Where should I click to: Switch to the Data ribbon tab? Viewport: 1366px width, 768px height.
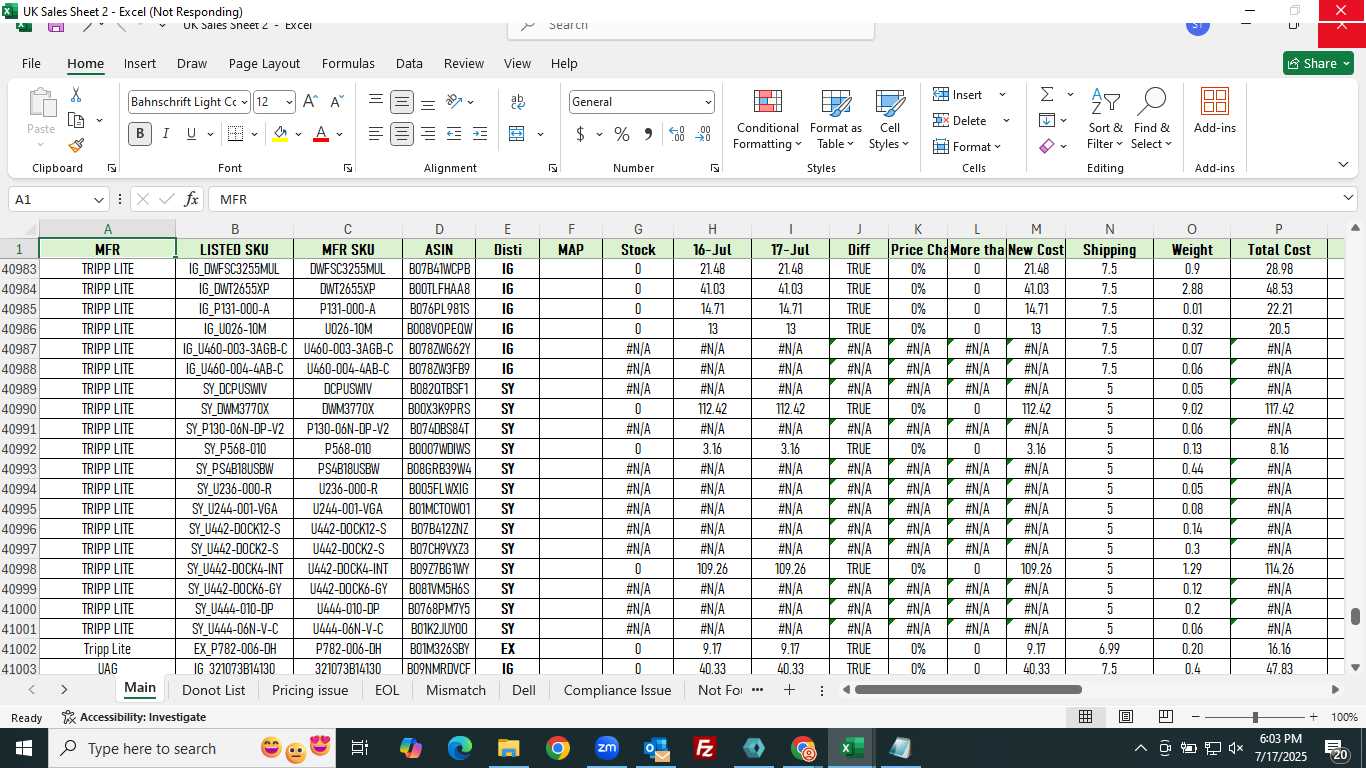409,63
